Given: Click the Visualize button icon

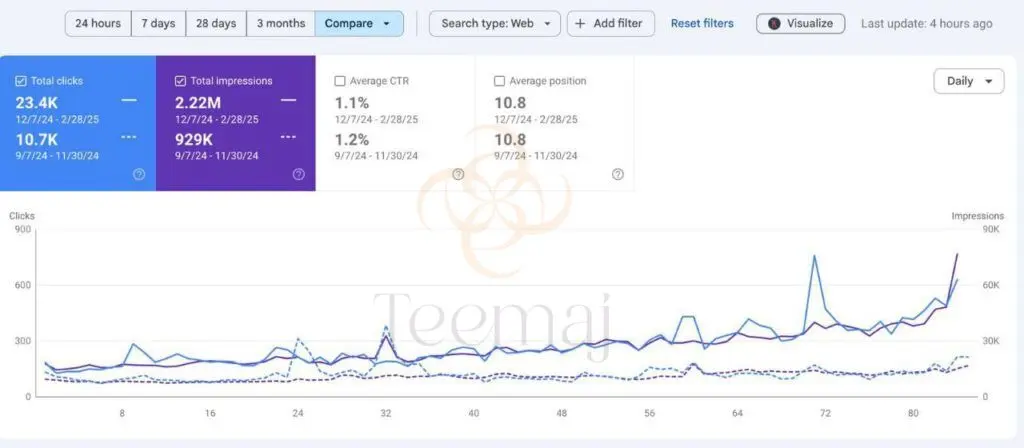Looking at the screenshot, I should click(x=774, y=23).
